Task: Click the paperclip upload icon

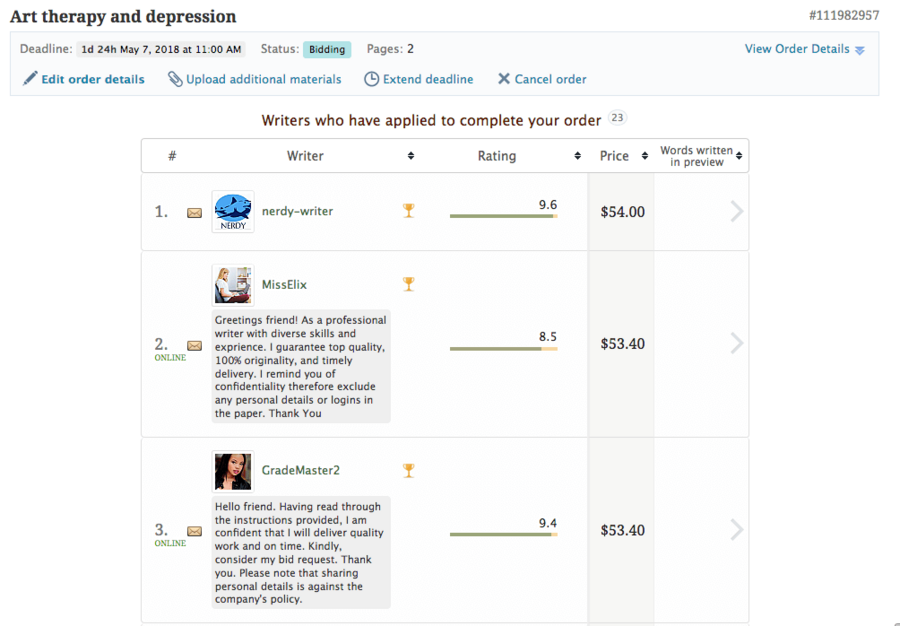Action: [175, 79]
